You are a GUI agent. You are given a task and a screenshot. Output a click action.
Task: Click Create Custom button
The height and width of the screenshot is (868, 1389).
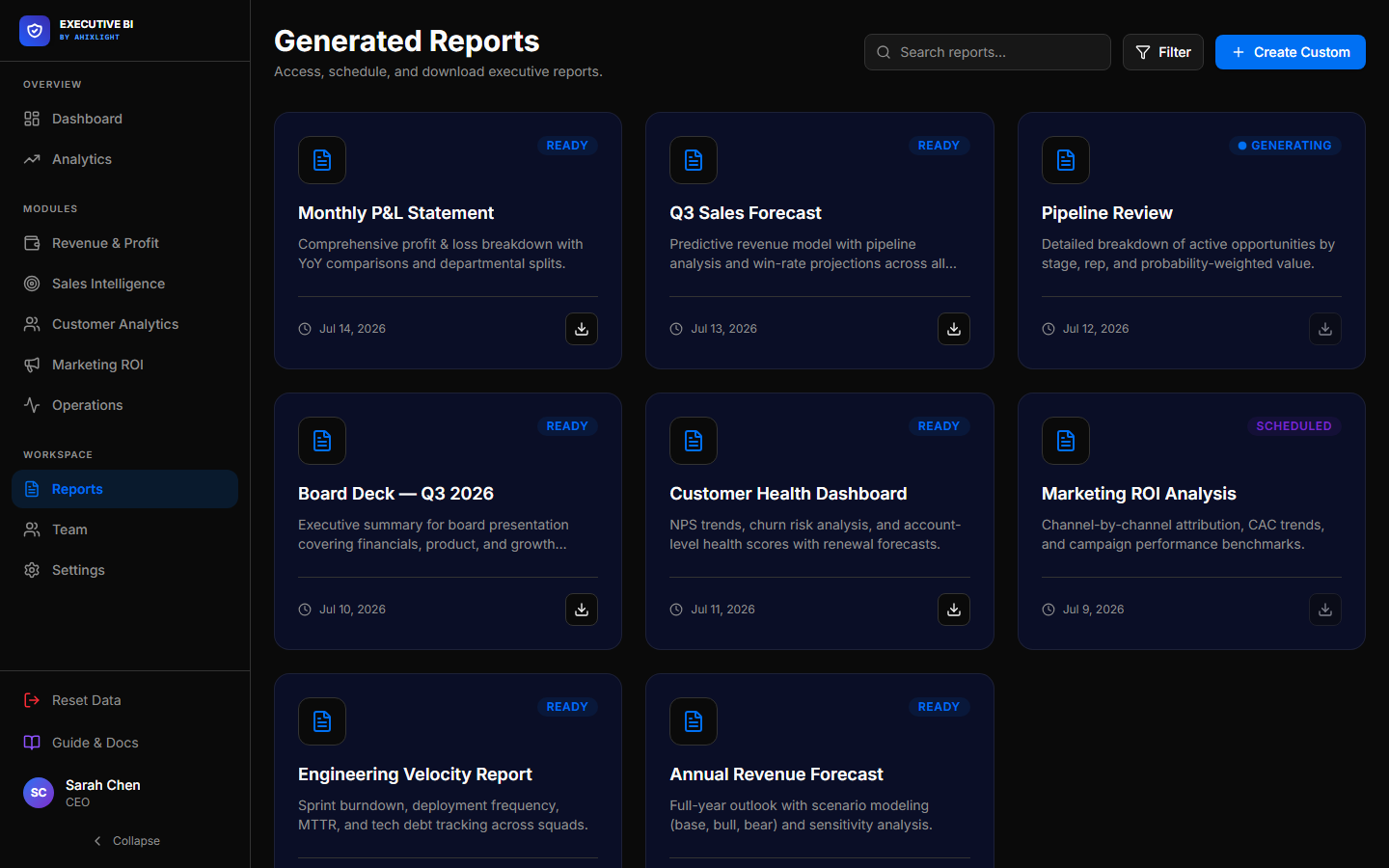tap(1291, 52)
